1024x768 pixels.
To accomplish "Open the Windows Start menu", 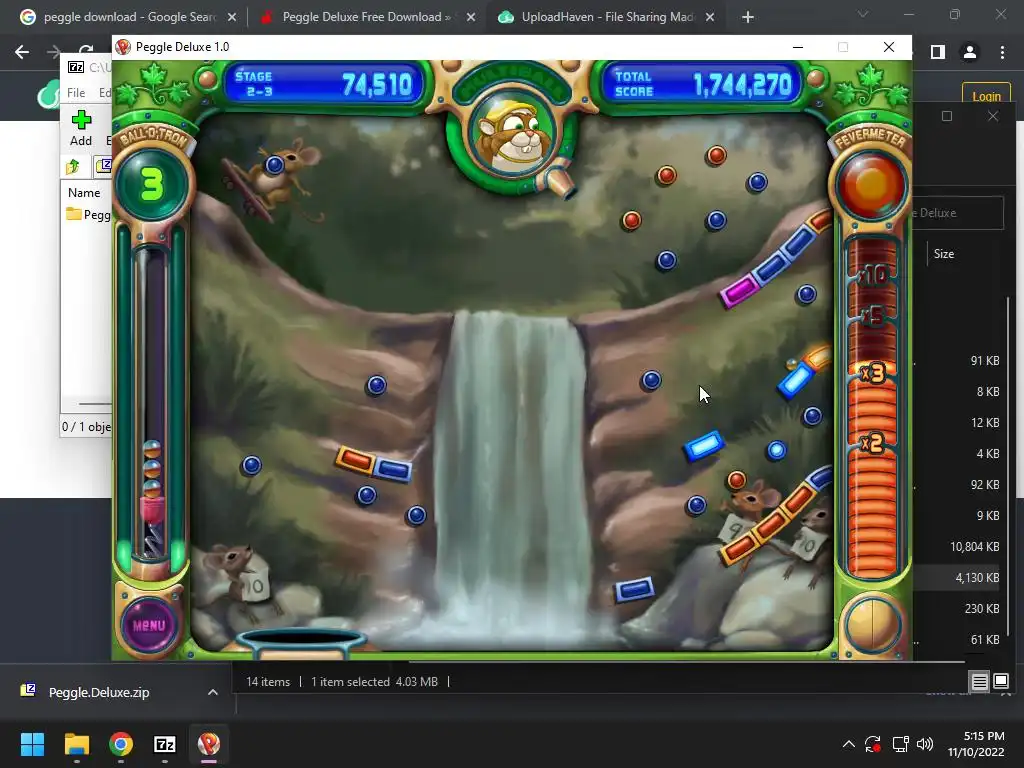I will (32, 744).
